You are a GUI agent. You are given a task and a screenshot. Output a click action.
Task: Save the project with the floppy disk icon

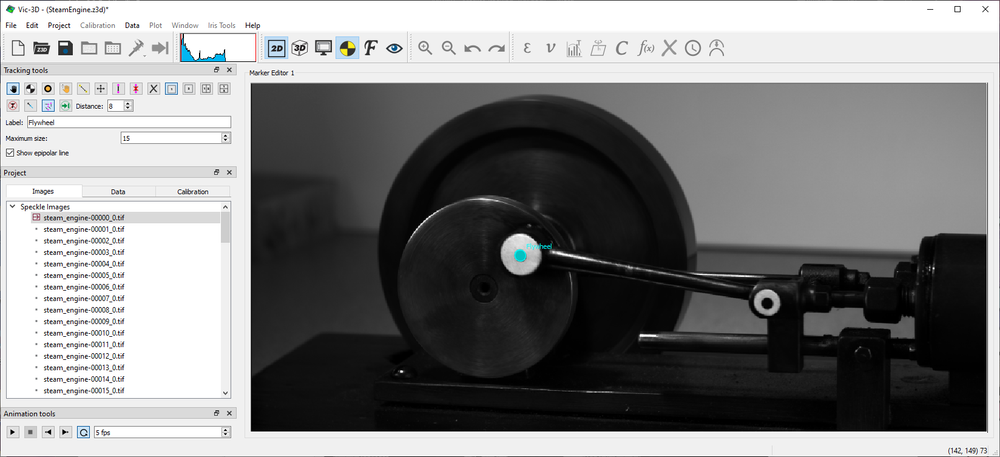point(65,48)
